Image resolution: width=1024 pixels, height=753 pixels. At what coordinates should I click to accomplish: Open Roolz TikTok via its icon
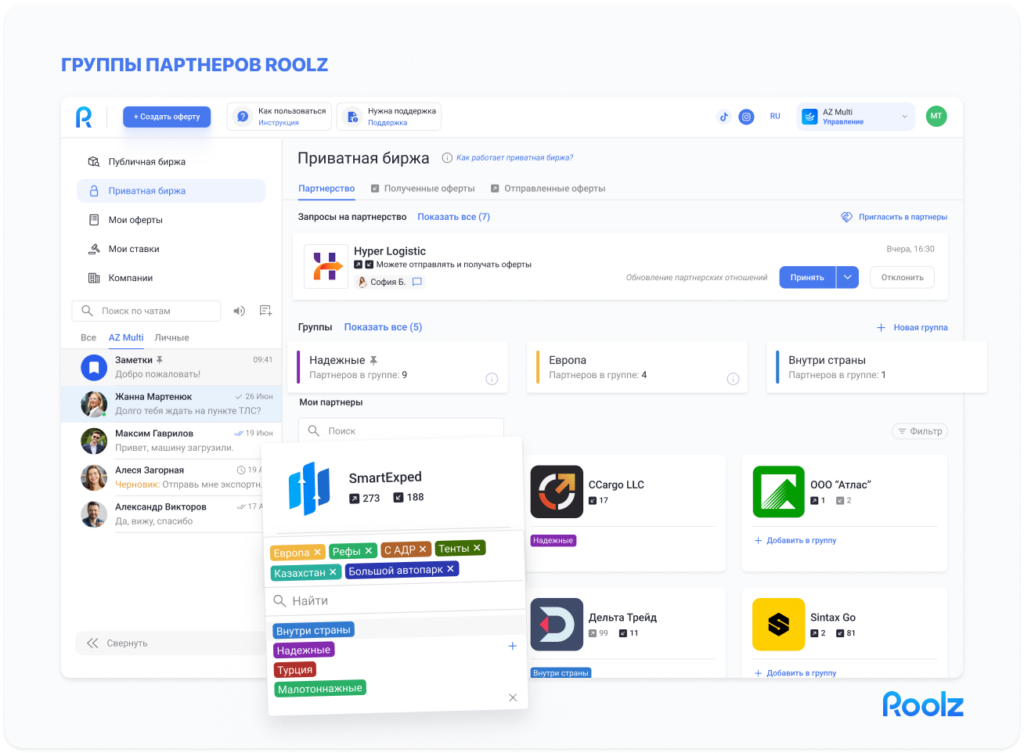724,116
